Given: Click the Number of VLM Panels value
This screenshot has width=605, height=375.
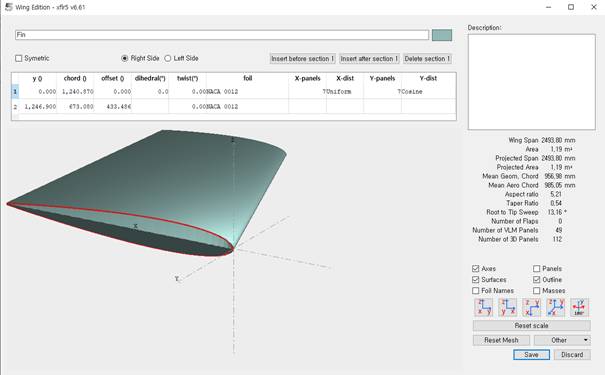Looking at the screenshot, I should [558, 230].
